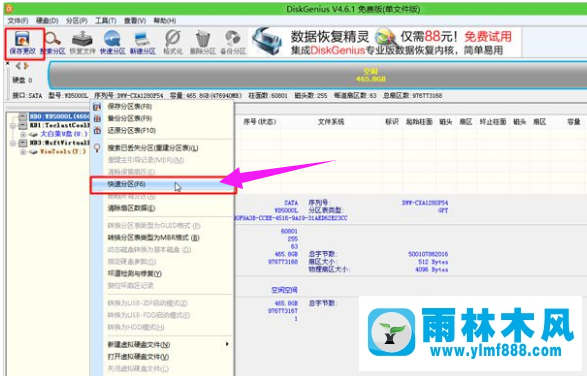The image size is (587, 376).
Task: Choose 新建虚拟硬盘文件 menu entry
Action: point(162,345)
